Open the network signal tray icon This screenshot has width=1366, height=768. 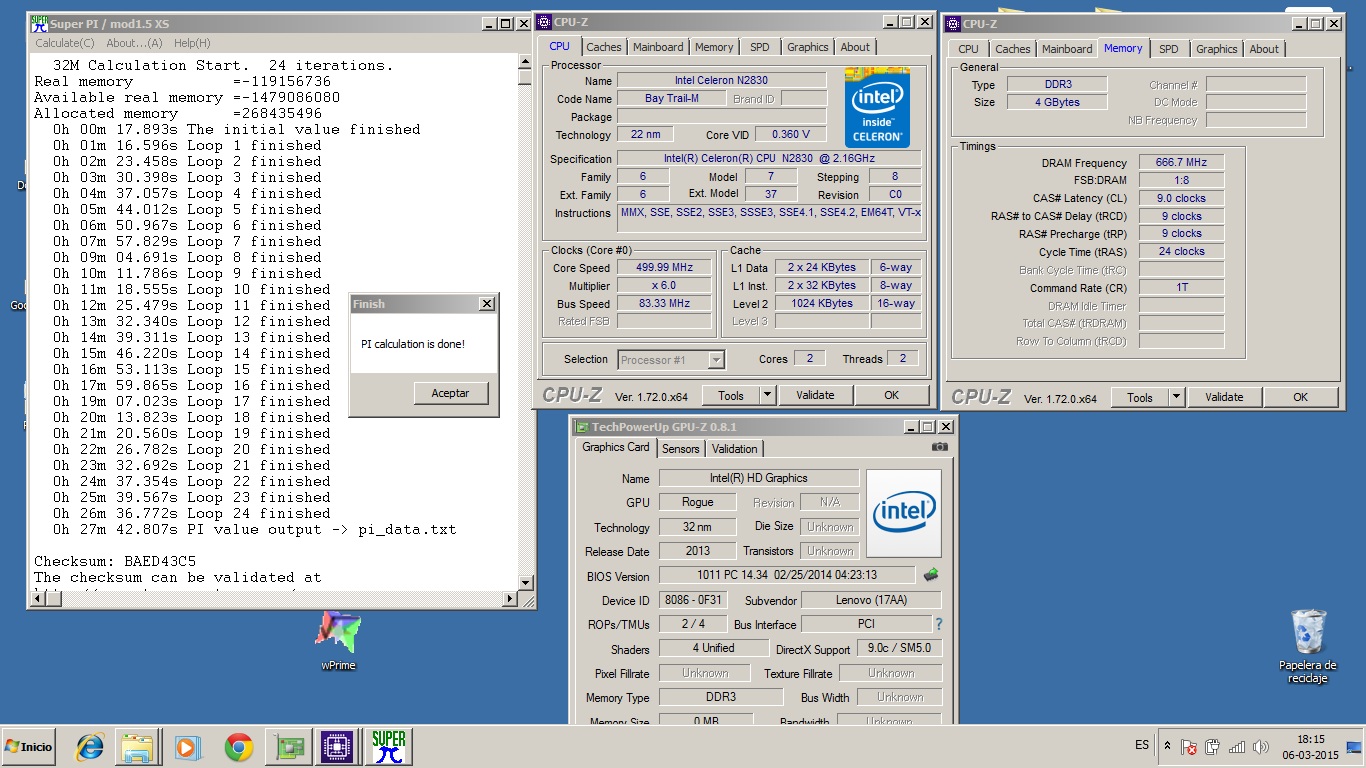pyautogui.click(x=1237, y=747)
